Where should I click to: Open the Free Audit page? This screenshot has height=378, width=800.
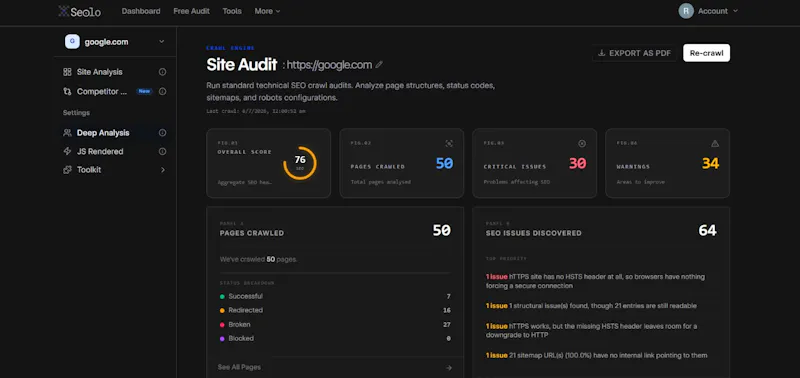[191, 11]
